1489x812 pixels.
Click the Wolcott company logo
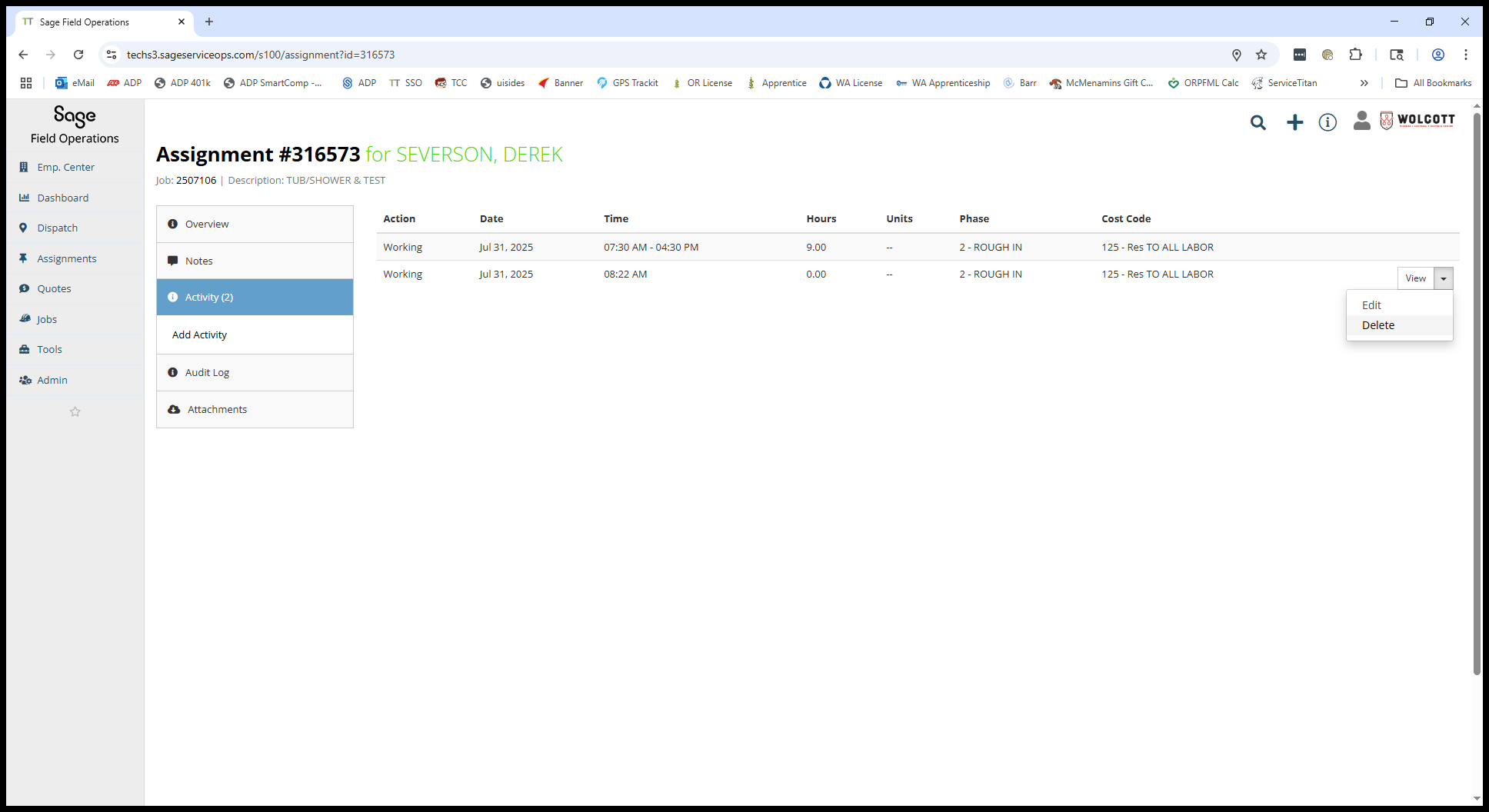pos(1417,120)
